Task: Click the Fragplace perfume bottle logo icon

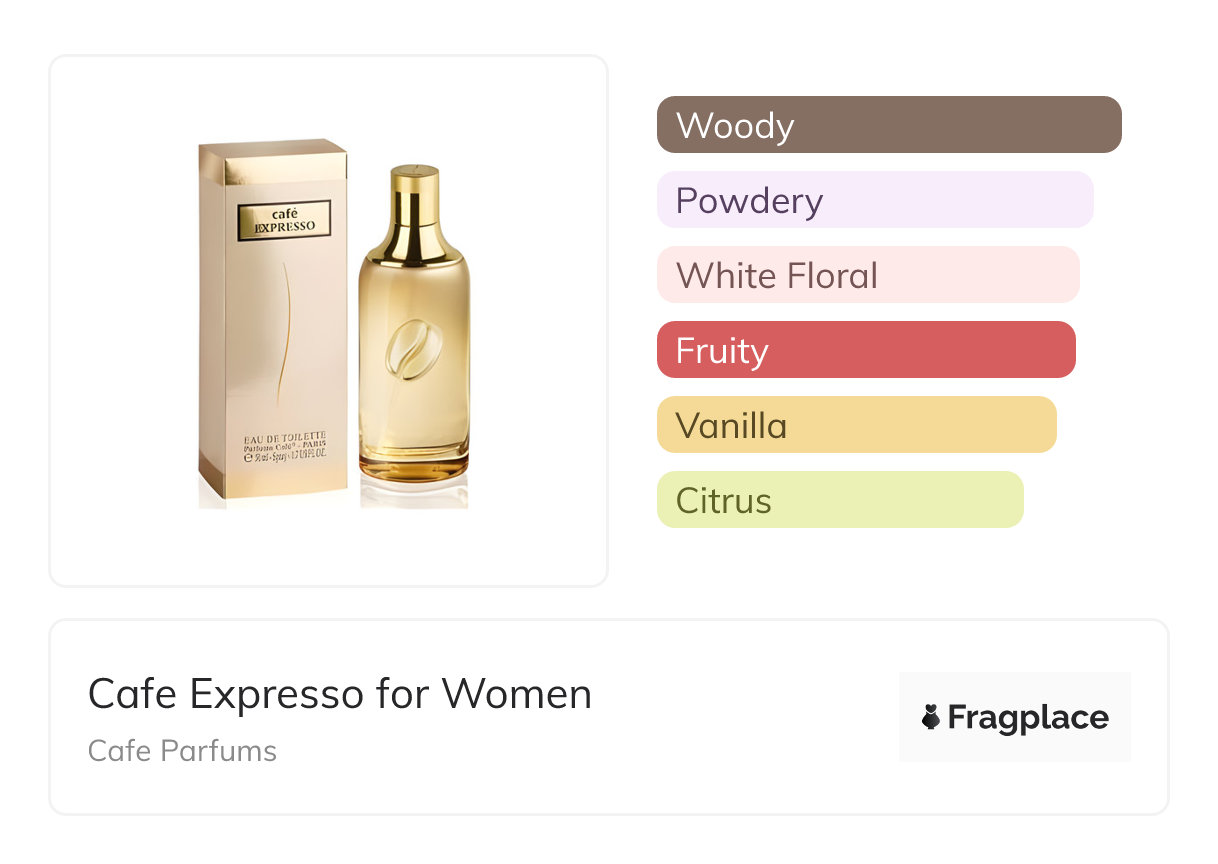Action: pos(931,718)
